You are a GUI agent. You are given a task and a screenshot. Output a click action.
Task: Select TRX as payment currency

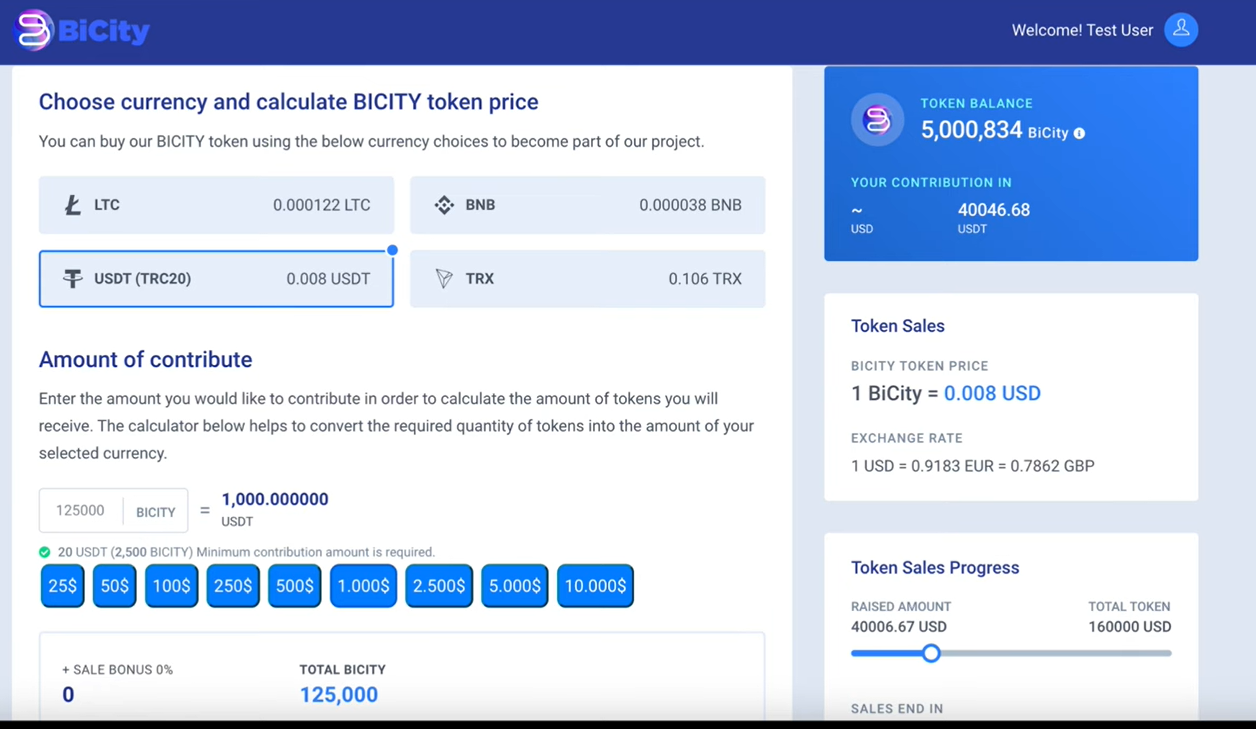[588, 279]
